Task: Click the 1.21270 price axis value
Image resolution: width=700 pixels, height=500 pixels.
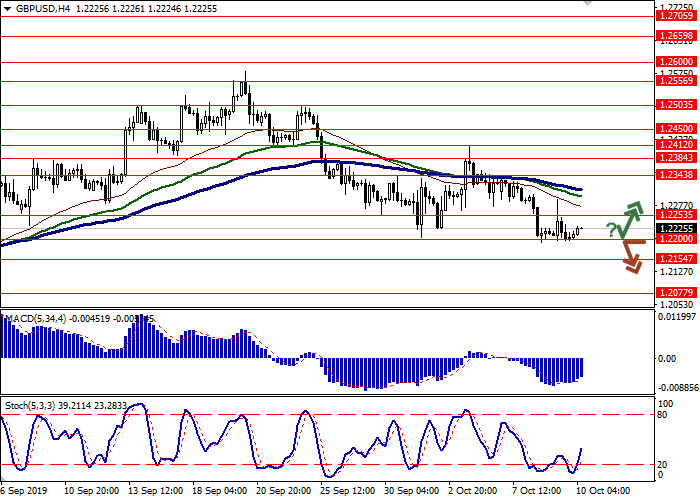Action: click(x=676, y=271)
